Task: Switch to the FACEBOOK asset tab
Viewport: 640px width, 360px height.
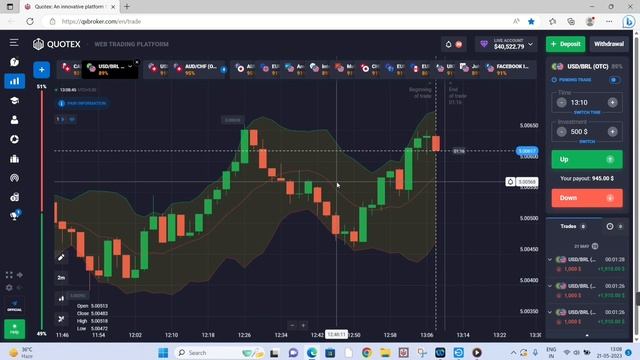Action: tap(510, 69)
